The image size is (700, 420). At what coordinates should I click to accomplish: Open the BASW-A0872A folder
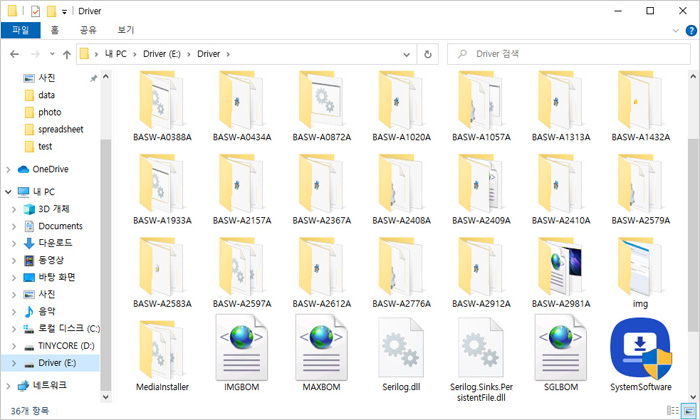(x=321, y=106)
